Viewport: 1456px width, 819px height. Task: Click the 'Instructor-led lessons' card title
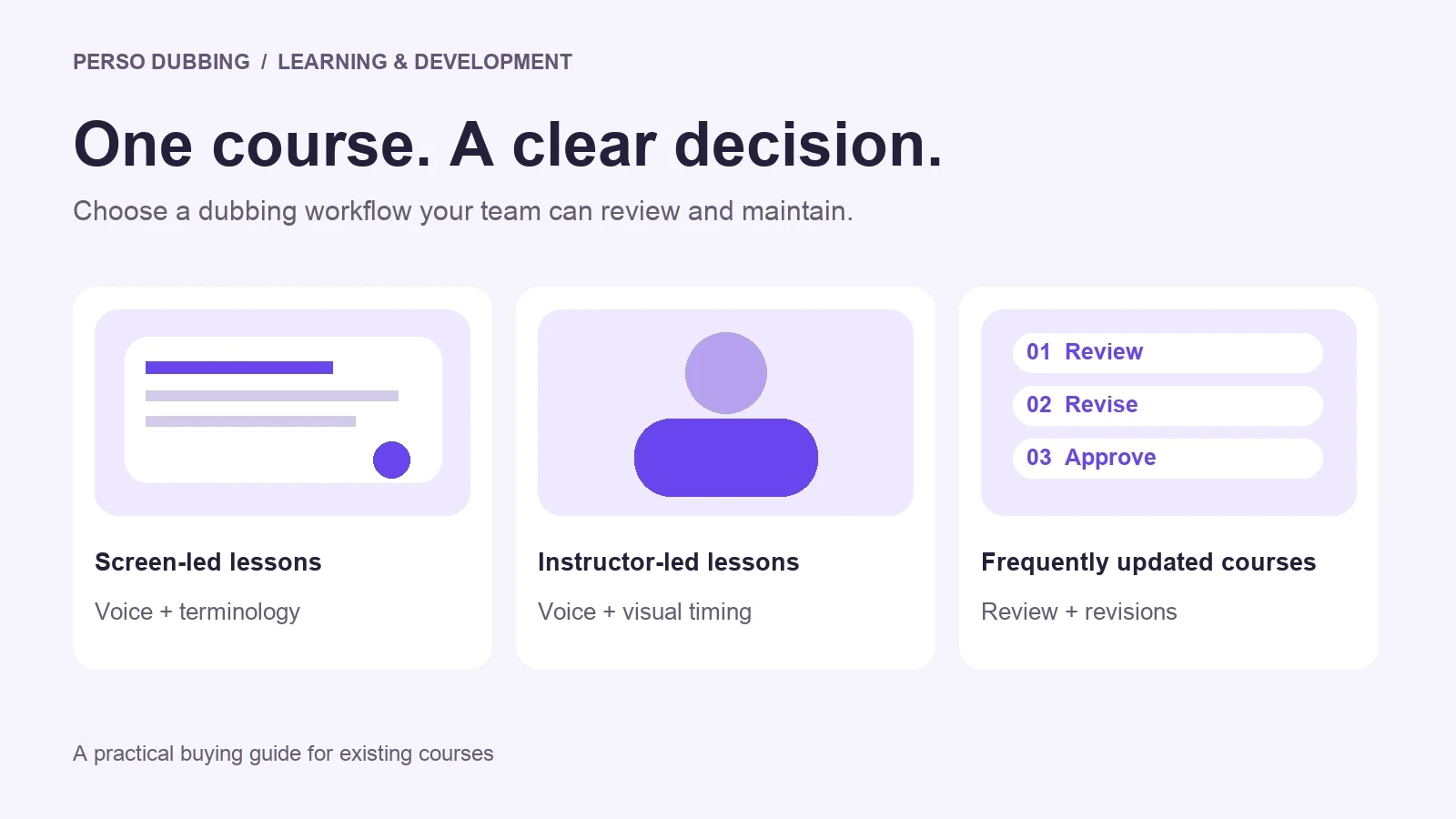tap(669, 562)
